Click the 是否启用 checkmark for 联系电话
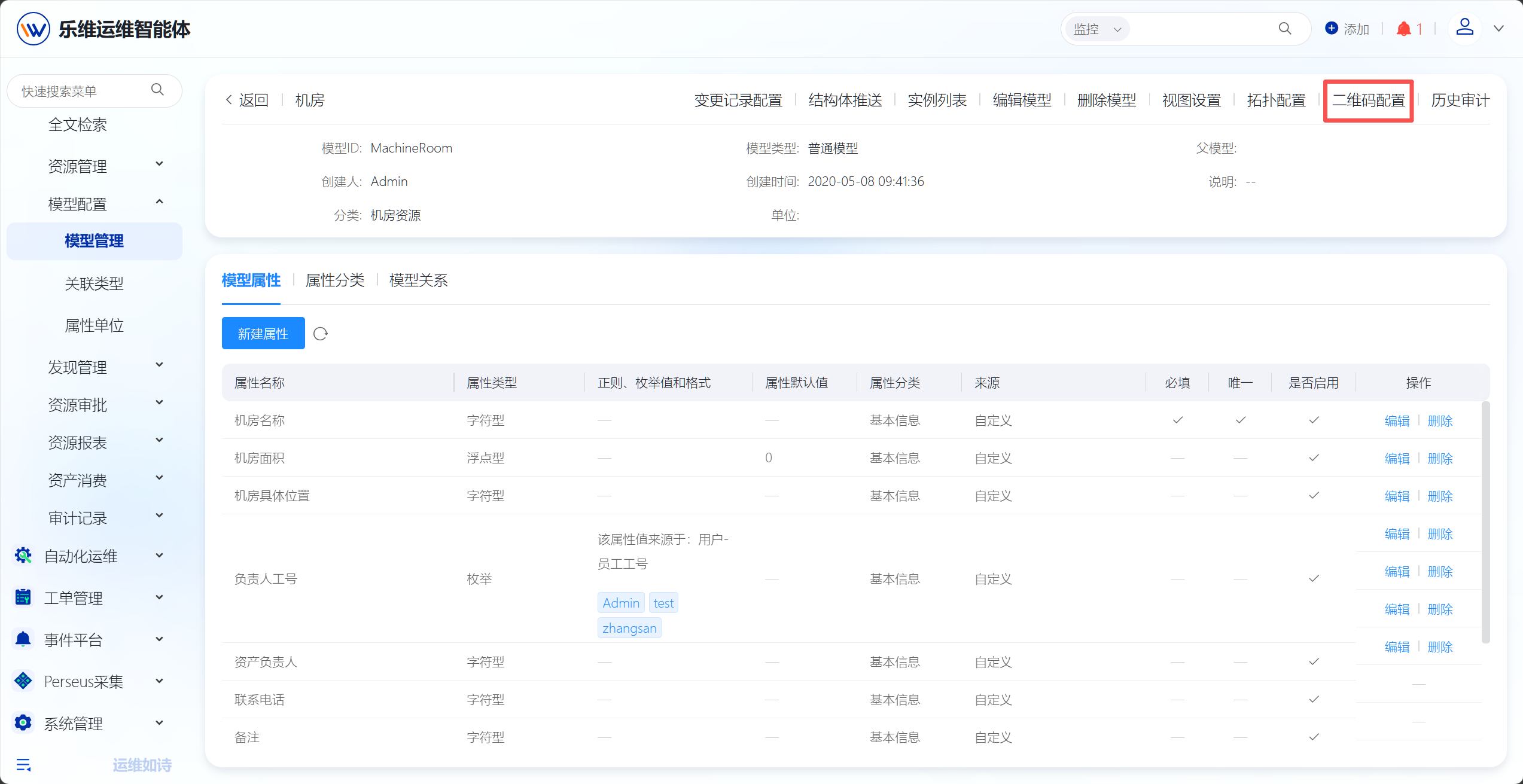Viewport: 1523px width, 784px height. coord(1314,699)
